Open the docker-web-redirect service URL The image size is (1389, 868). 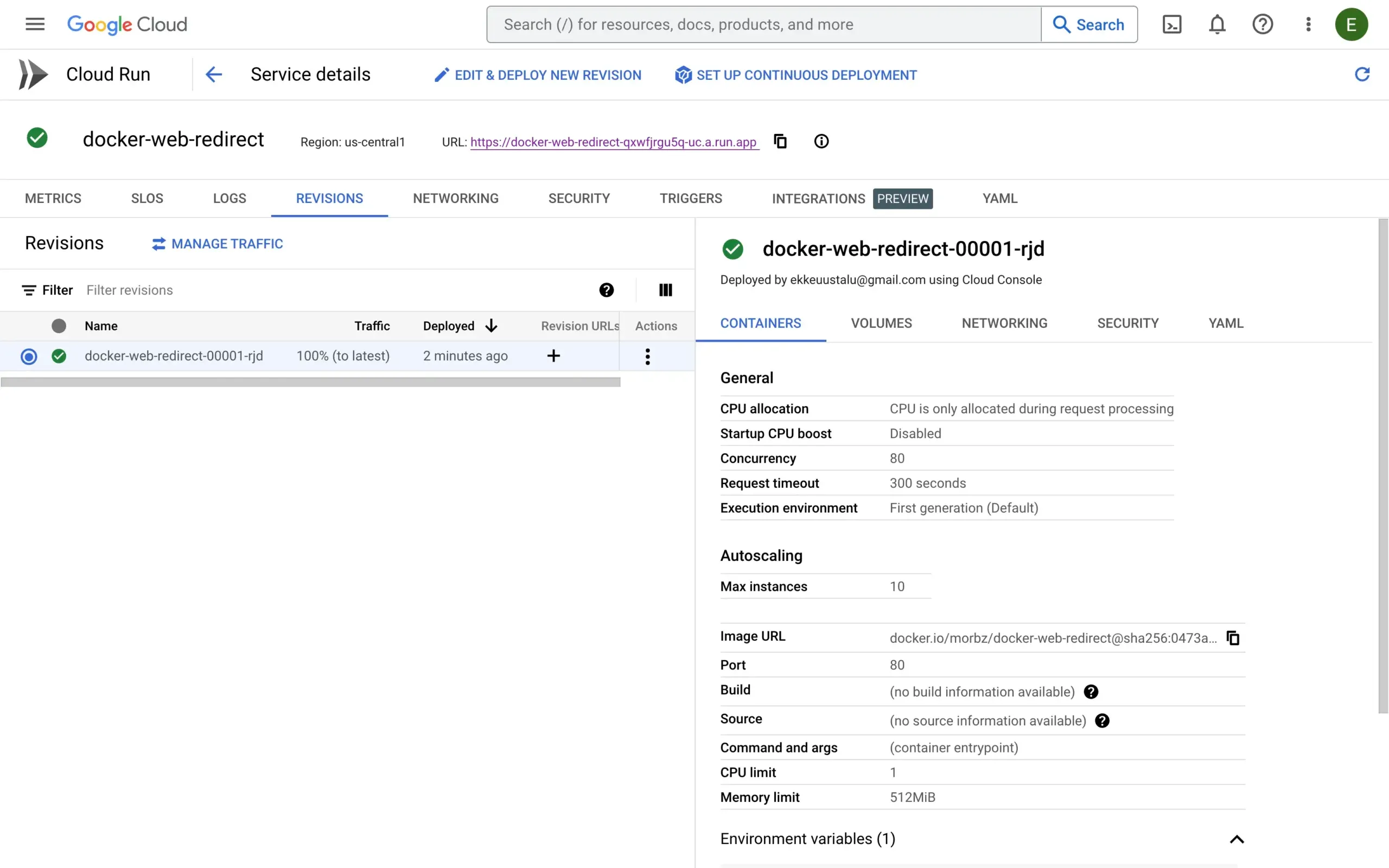tap(614, 142)
